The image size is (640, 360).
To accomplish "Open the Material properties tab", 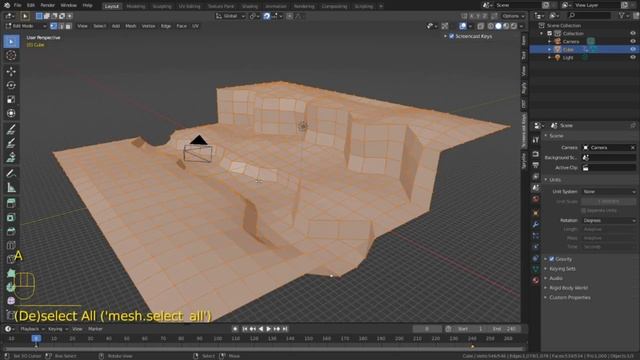I will coord(536,280).
